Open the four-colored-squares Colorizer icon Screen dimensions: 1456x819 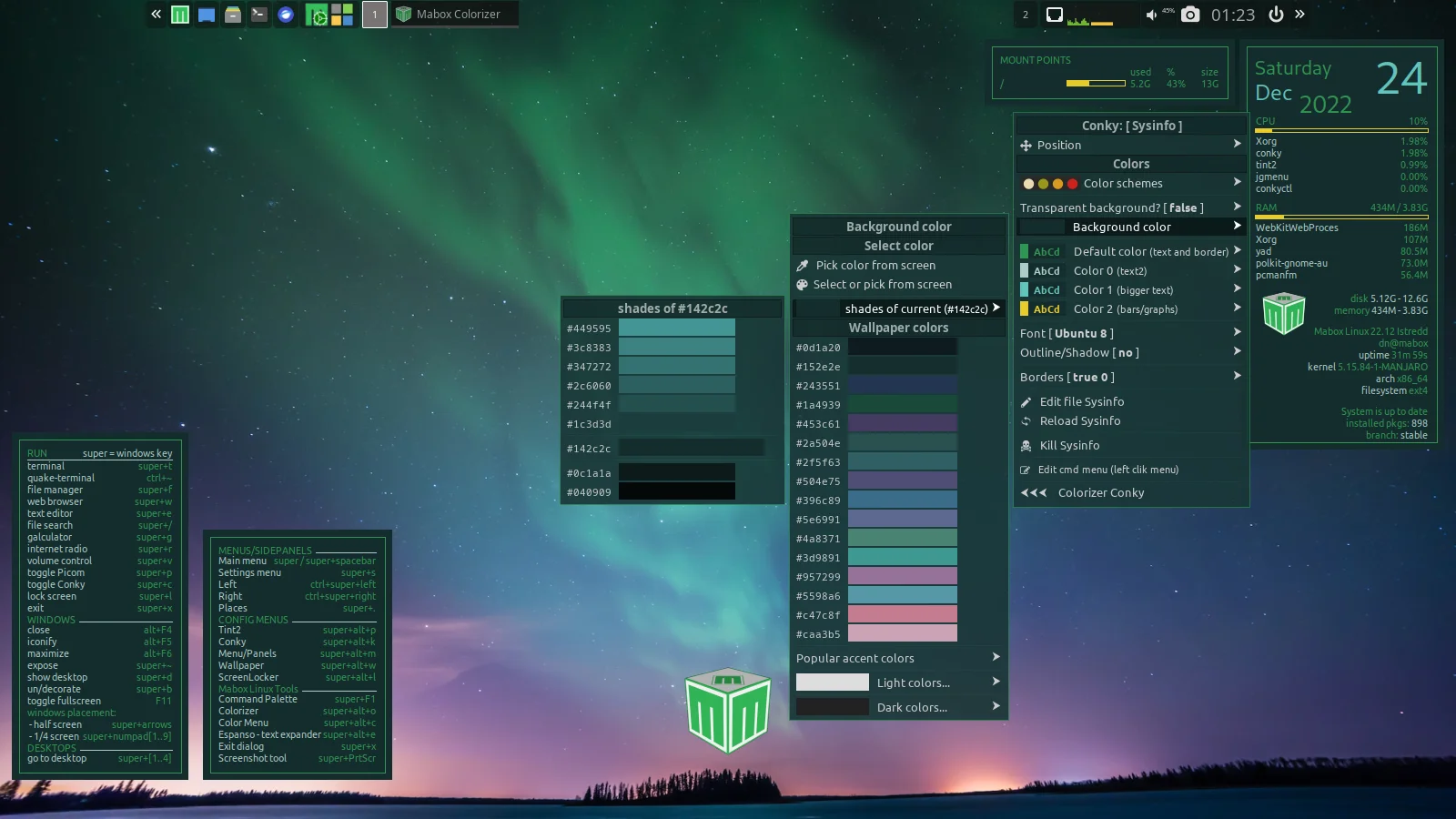tap(342, 15)
